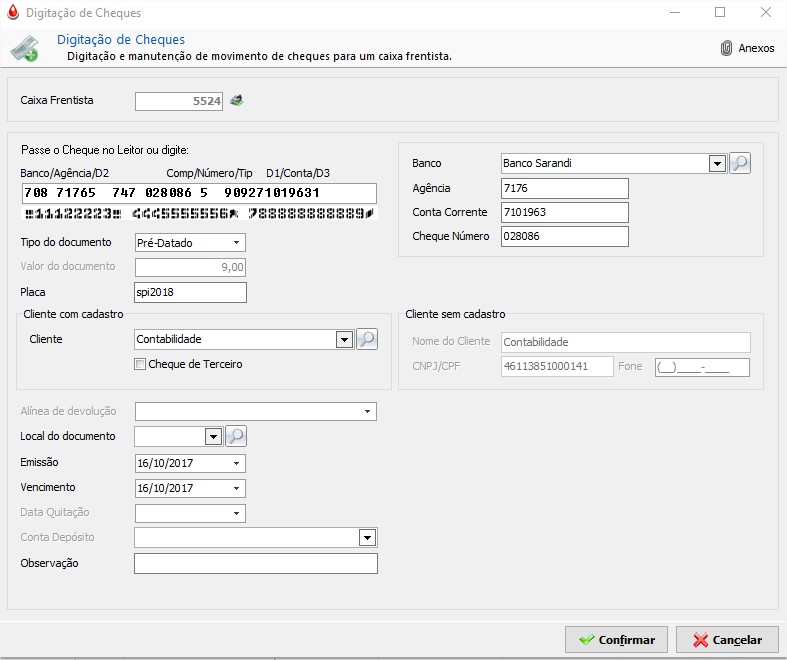Click the CNPJ/CPF field
787x660 pixels.
557,366
